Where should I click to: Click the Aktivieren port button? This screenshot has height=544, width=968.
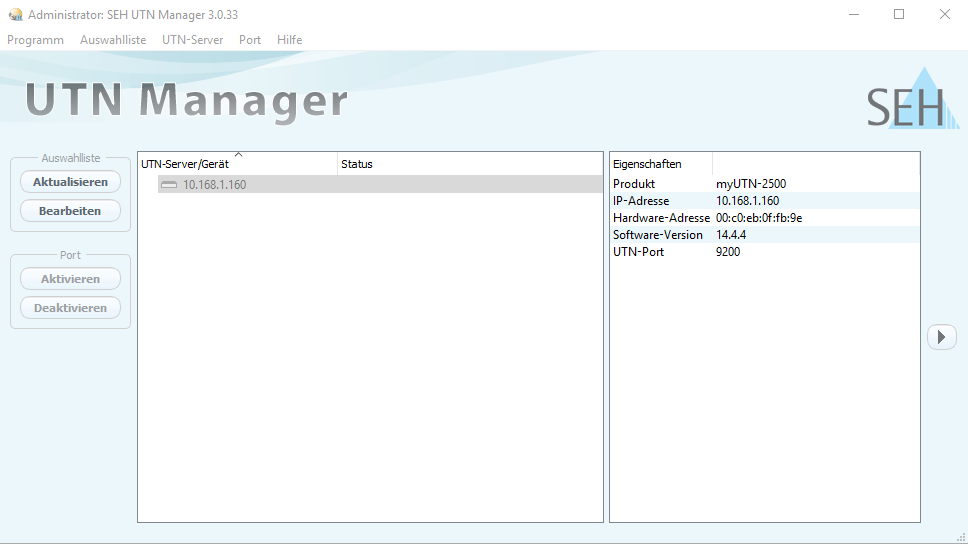70,279
